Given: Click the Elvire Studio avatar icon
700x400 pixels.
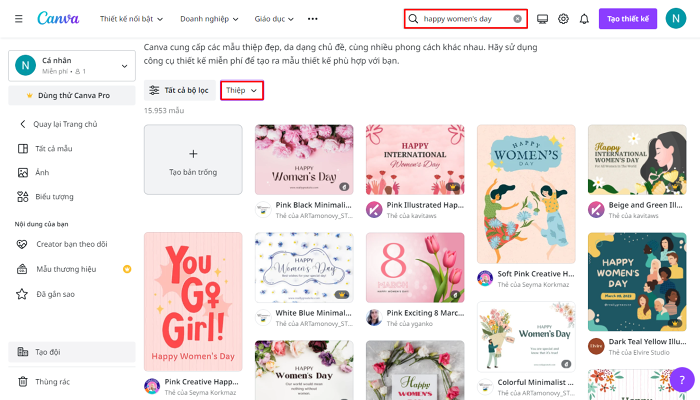Looking at the screenshot, I should [596, 346].
